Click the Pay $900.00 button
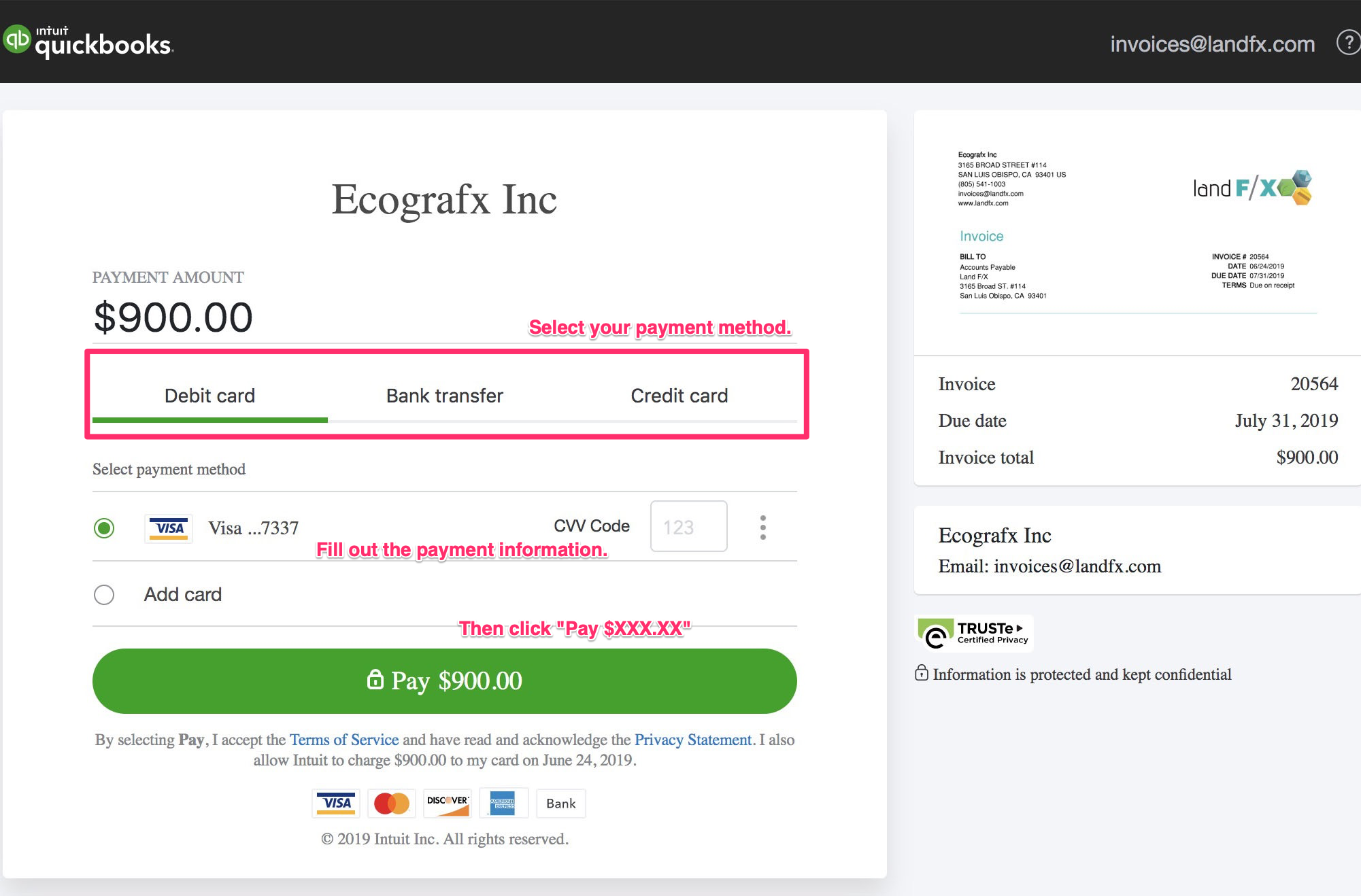Image resolution: width=1361 pixels, height=896 pixels. [444, 681]
